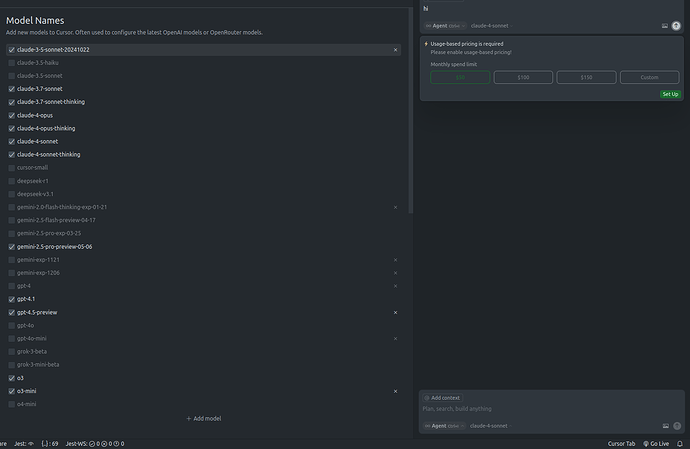The image size is (690, 449).
Task: Check gemini-2.5-flash-preview-04-17 checkbox
Action: 11,220
